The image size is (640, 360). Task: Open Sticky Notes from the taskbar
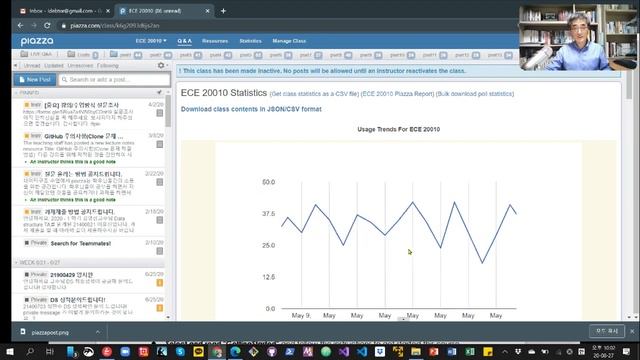[x=488, y=351]
